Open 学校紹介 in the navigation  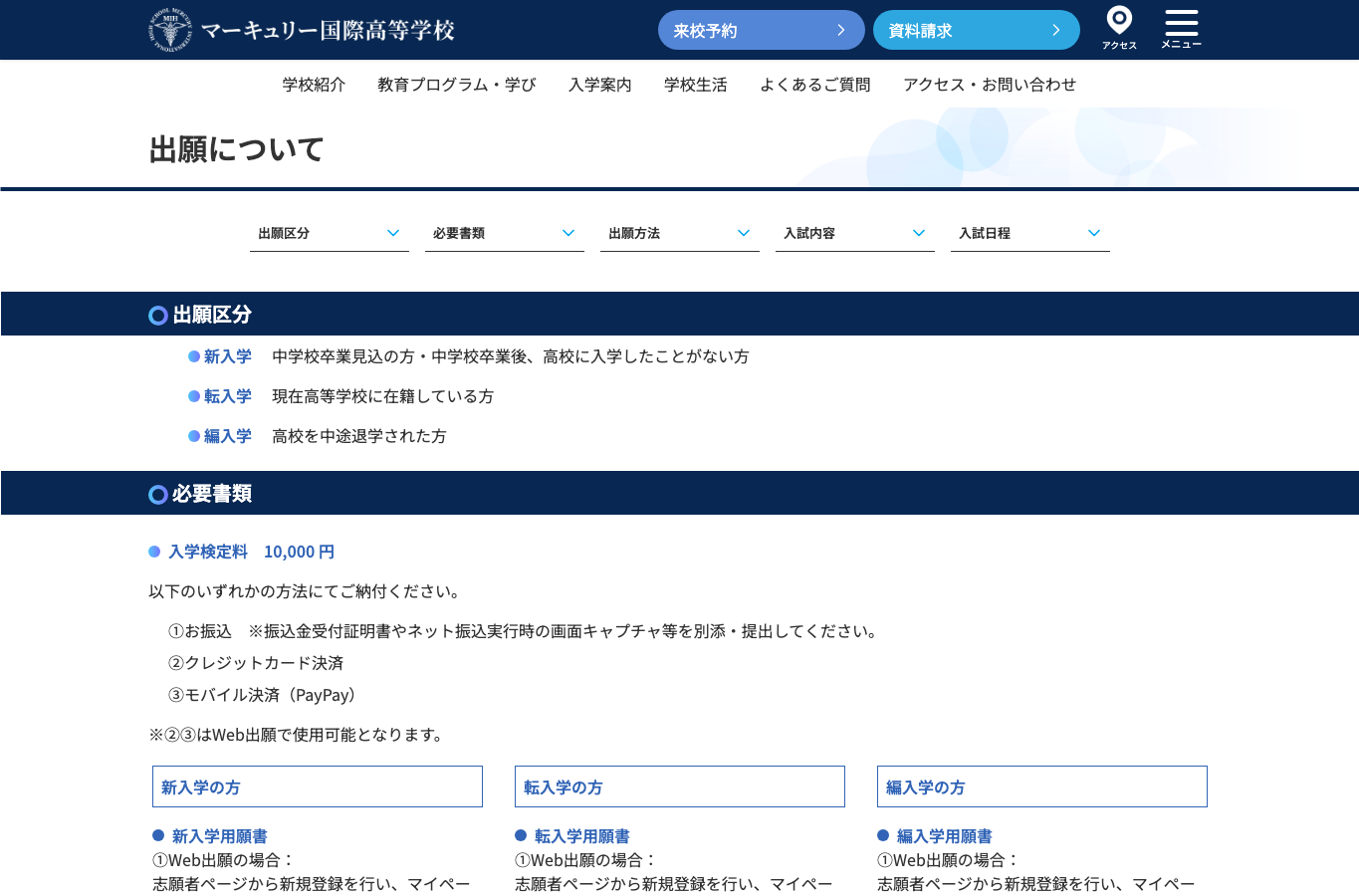[314, 85]
